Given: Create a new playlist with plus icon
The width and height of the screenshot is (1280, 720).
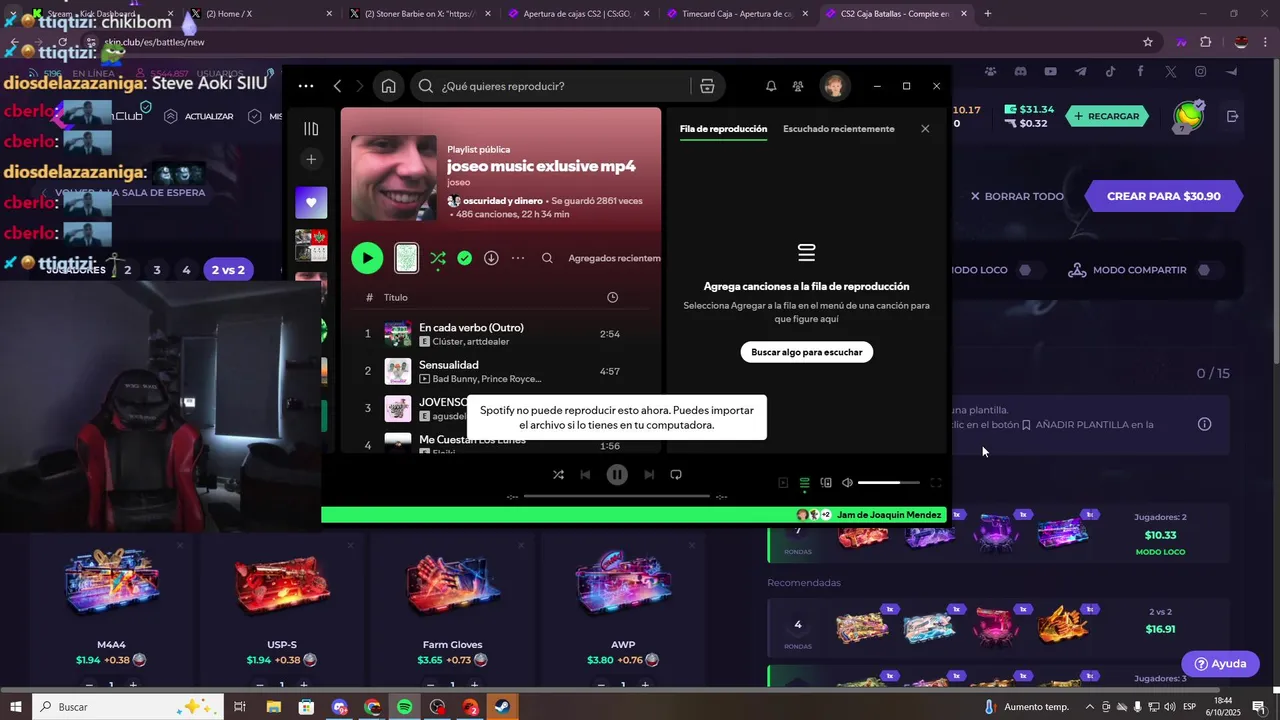Looking at the screenshot, I should [x=311, y=159].
